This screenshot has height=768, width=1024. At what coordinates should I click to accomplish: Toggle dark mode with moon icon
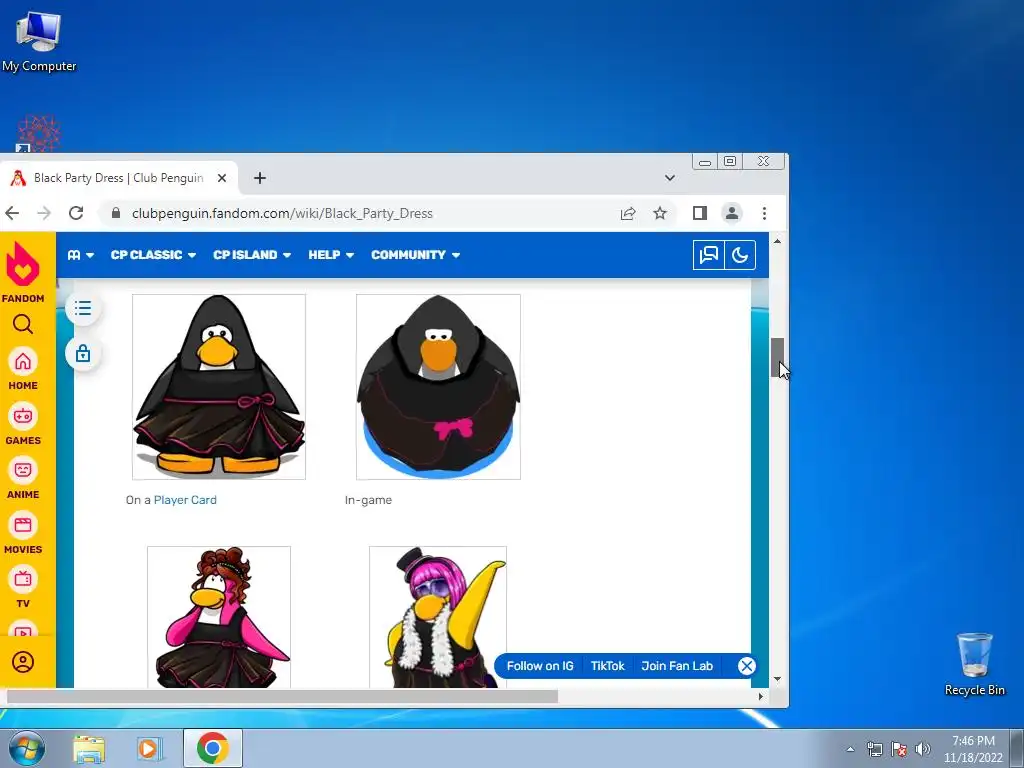tap(740, 255)
